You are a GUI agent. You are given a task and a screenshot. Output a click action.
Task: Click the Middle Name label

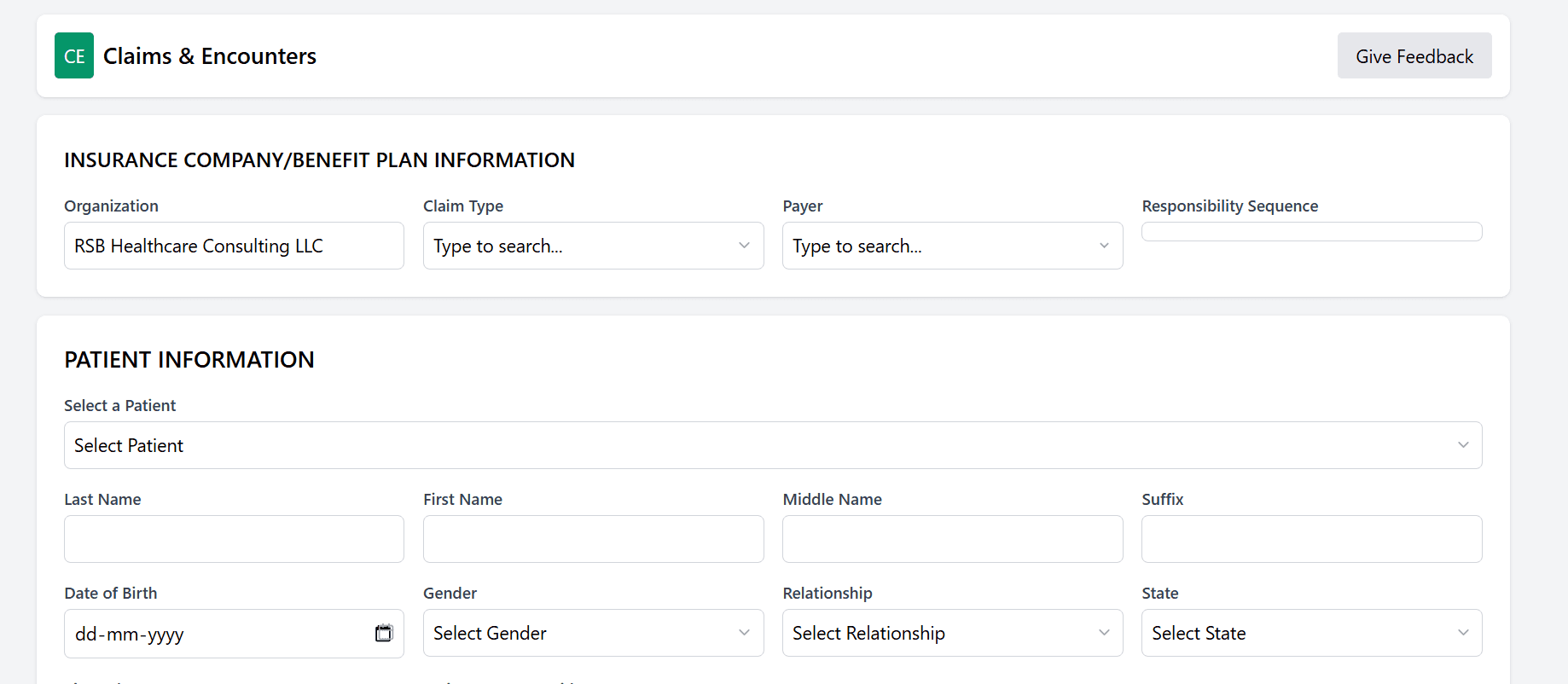tap(832, 500)
